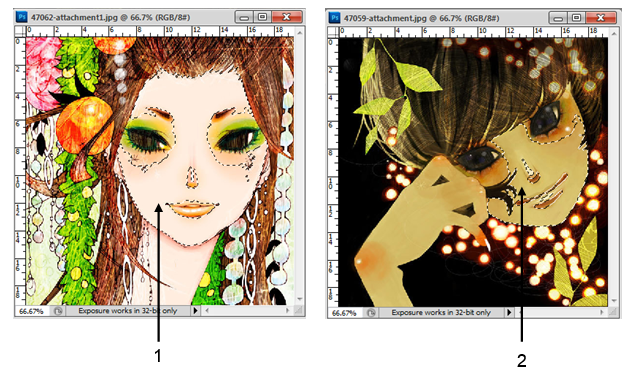628x373 pixels.
Task: Click the resize grip of 47059-attachment window
Action: click(613, 313)
